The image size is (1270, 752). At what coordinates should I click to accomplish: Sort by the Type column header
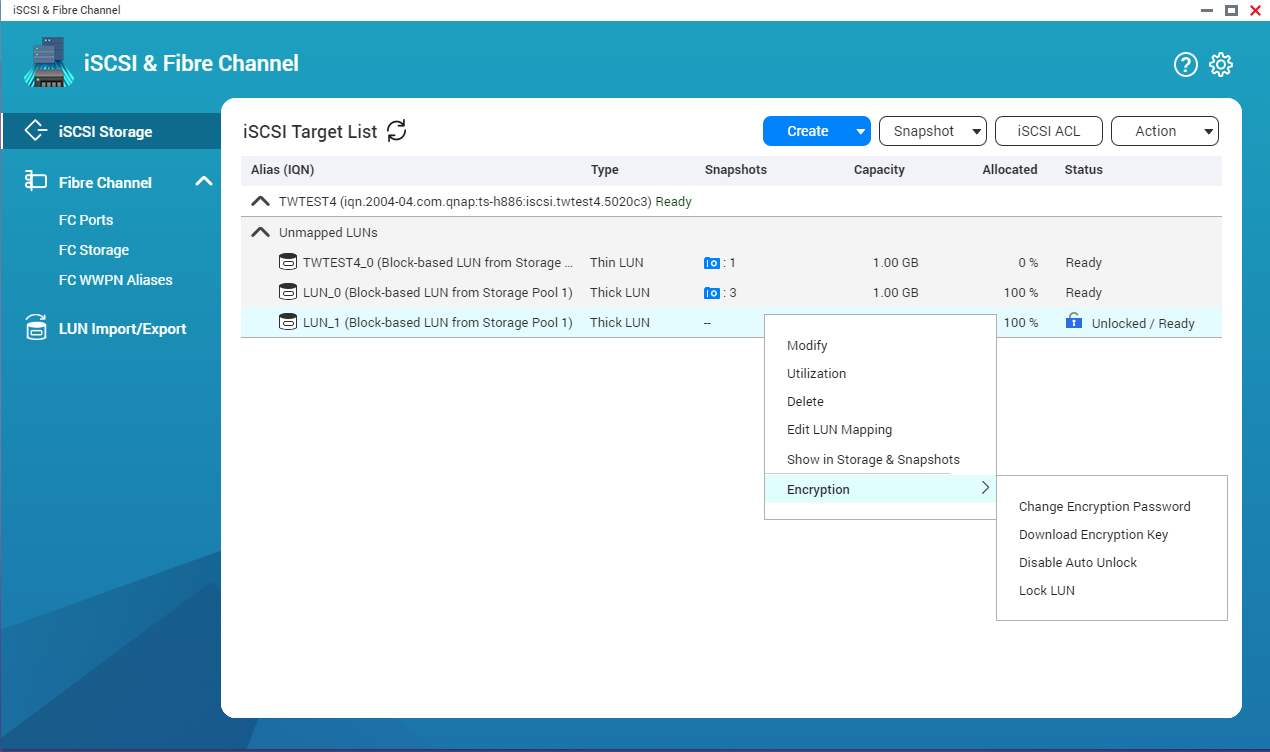(605, 170)
